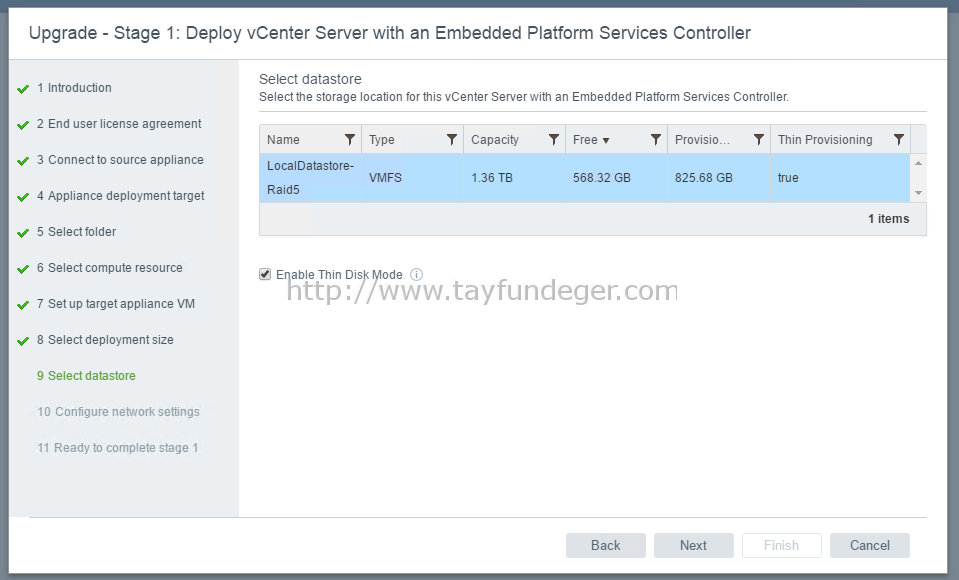Sort by Name column header

283,139
